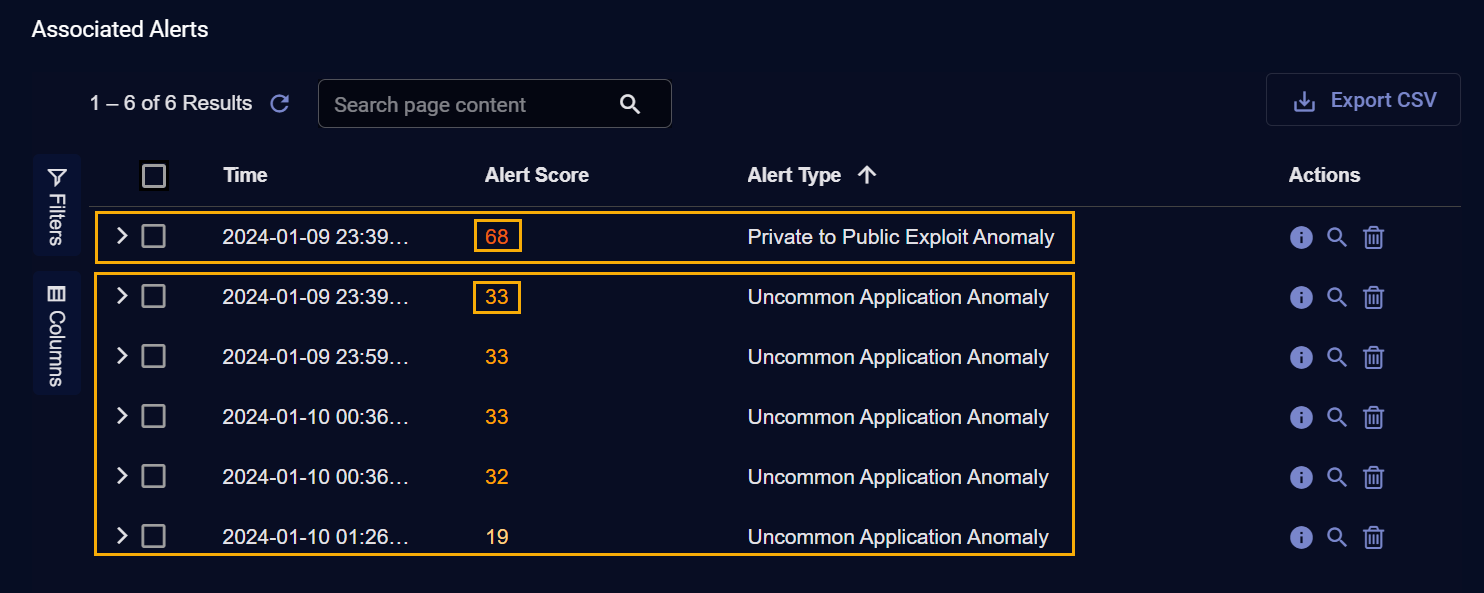Delete the alert with score 19
Image resolution: width=1484 pixels, height=593 pixels.
pyautogui.click(x=1374, y=537)
